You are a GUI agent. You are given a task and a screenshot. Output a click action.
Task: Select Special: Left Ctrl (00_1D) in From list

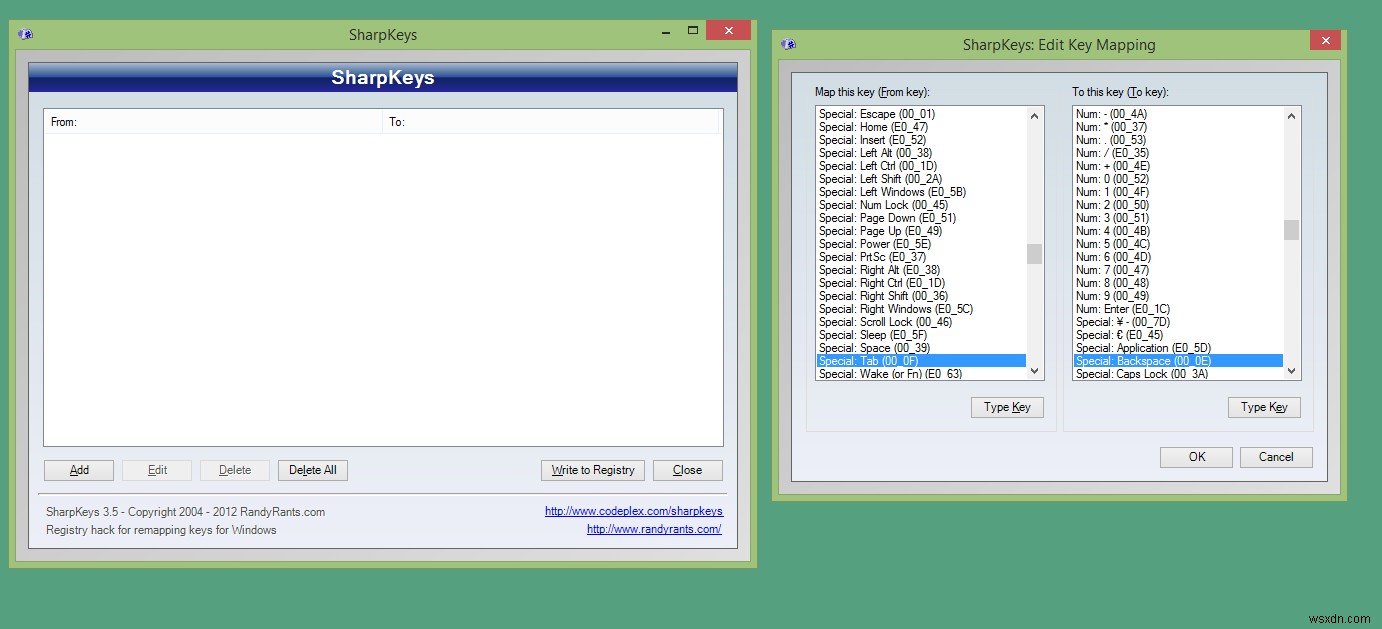pos(921,166)
